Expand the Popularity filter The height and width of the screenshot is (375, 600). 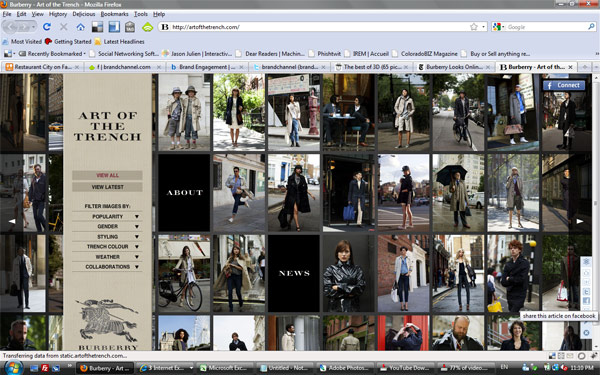107,217
